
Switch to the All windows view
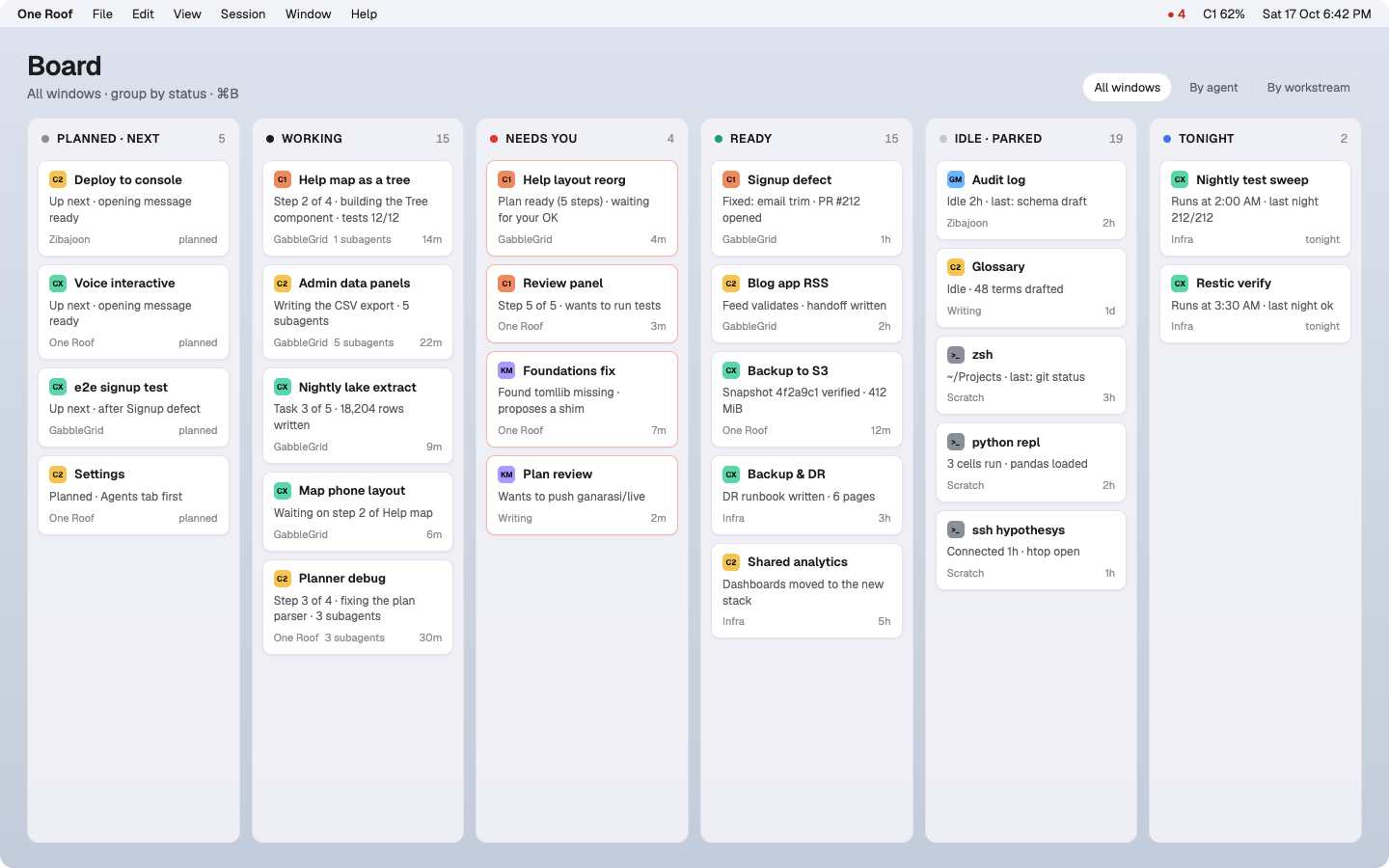coord(1128,88)
